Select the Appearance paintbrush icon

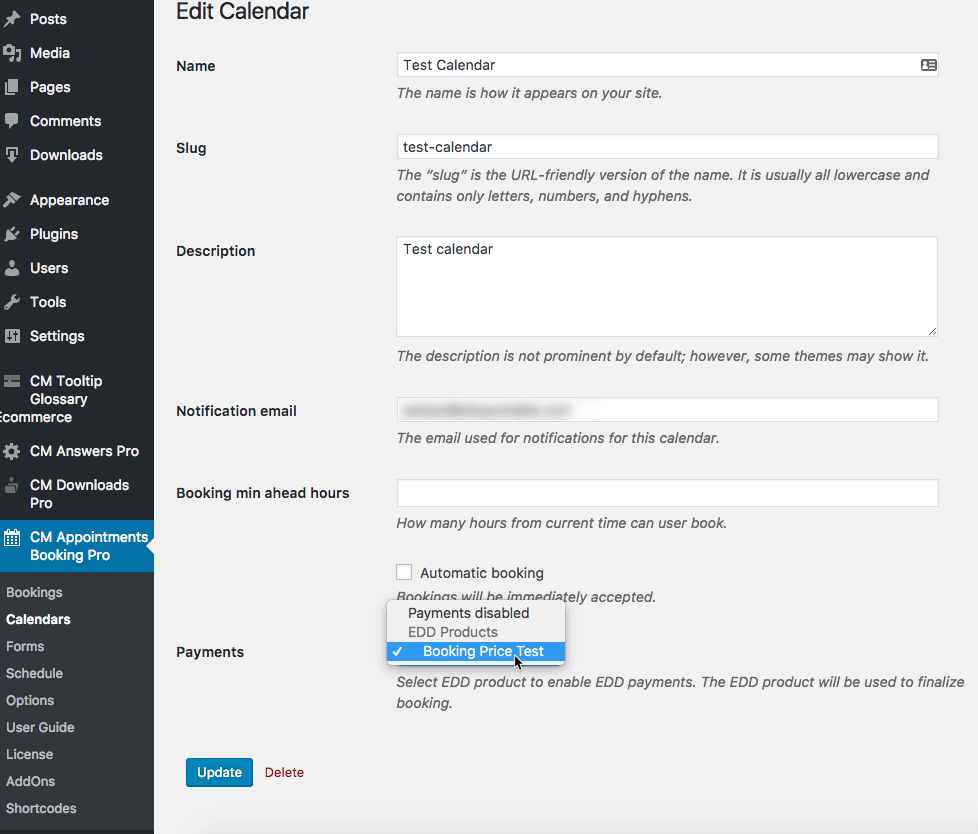click(x=12, y=200)
